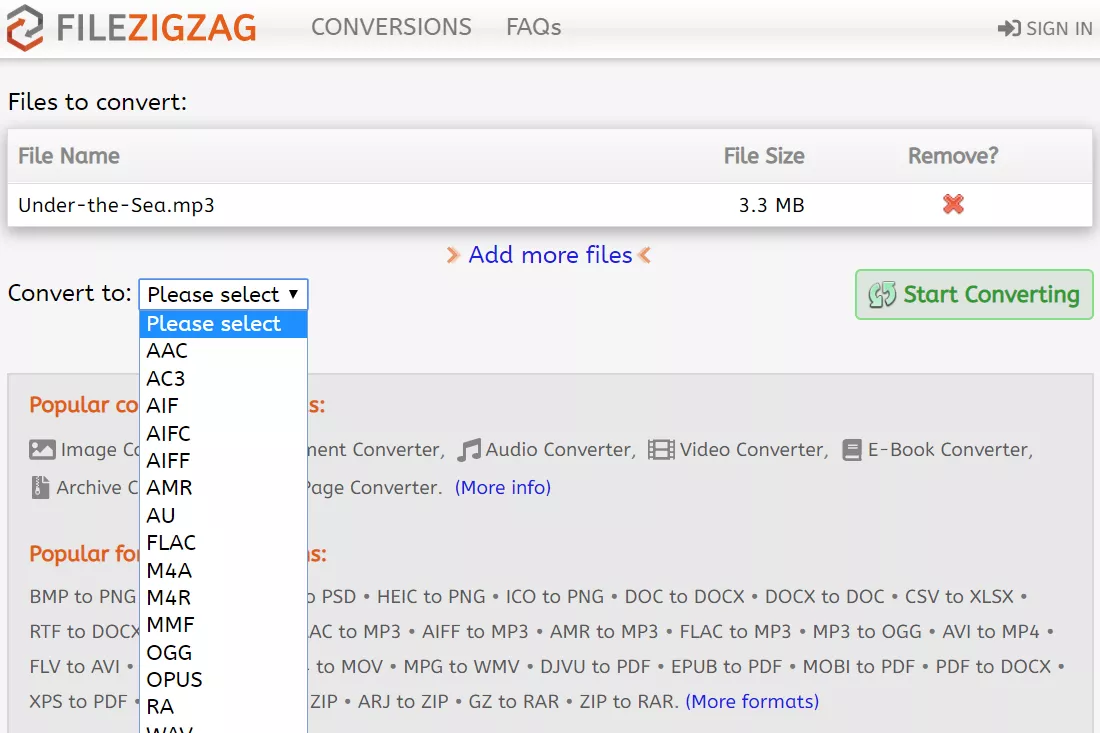This screenshot has width=1100, height=733.
Task: Select AAC as the output format
Action: (165, 351)
